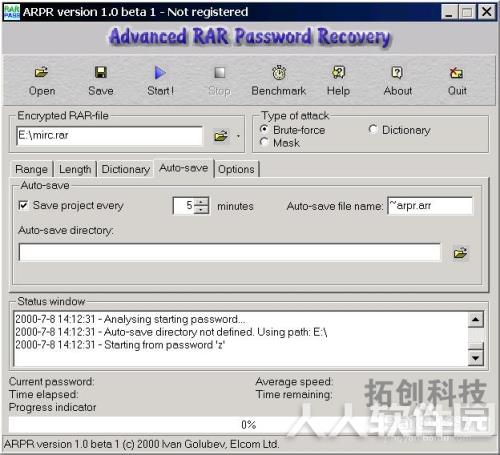
Task: Select the Auto-save tab
Action: (x=184, y=168)
